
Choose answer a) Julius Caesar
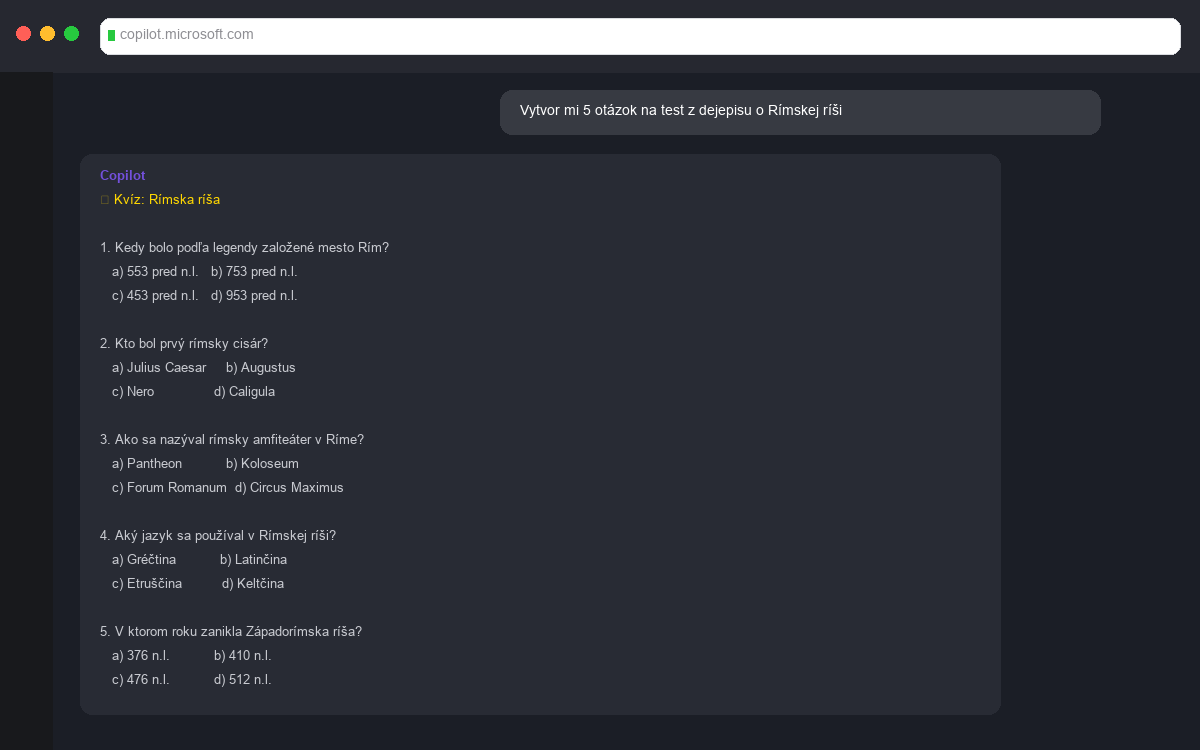click(159, 368)
